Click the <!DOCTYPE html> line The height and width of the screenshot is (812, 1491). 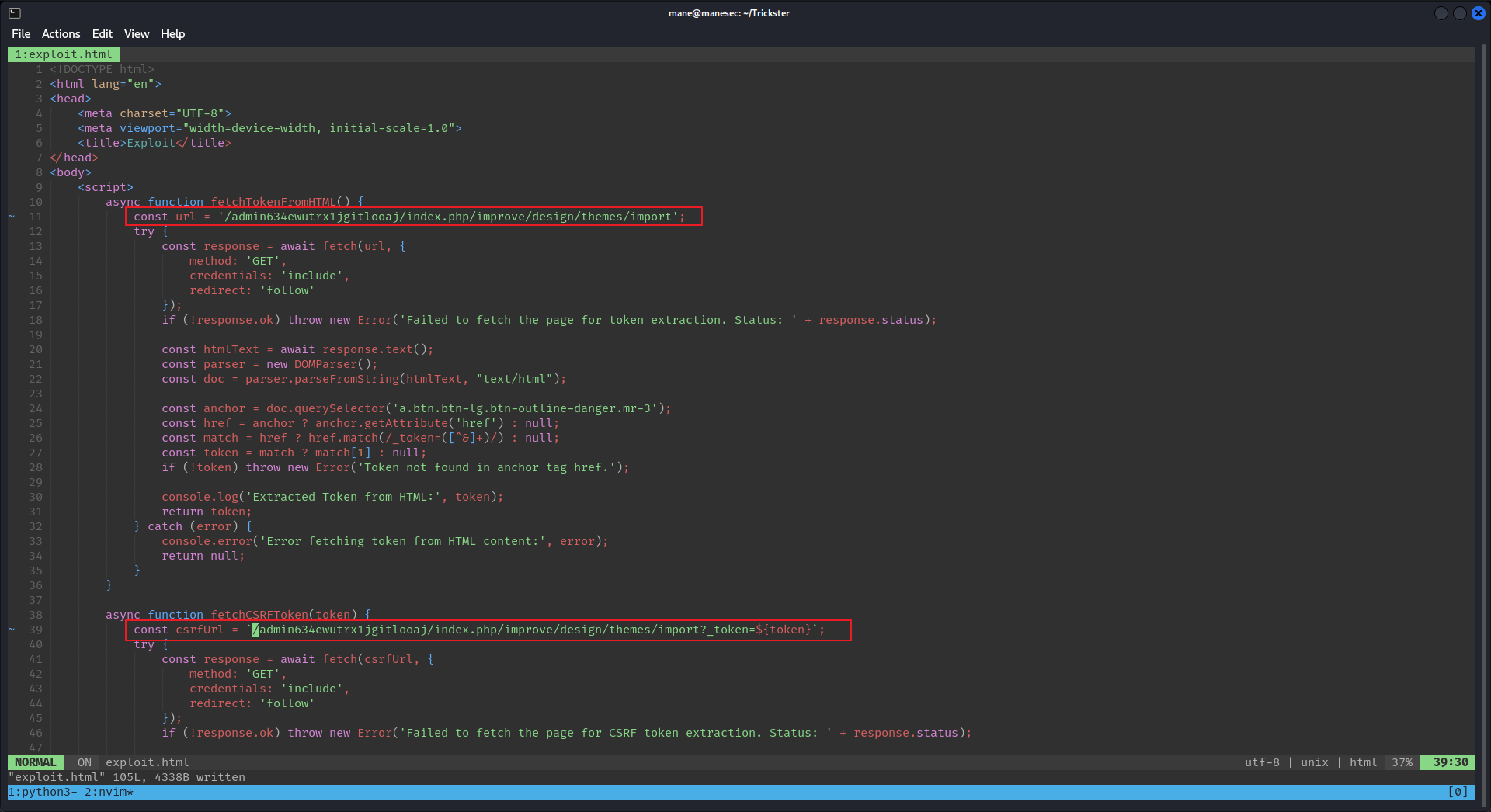click(103, 69)
